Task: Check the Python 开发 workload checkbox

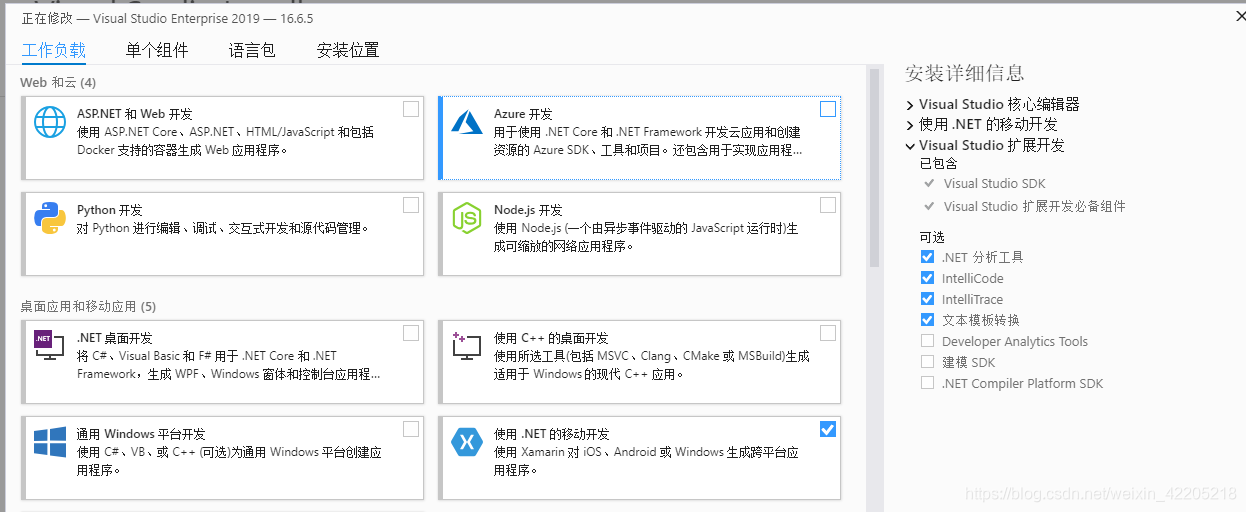Action: coord(411,205)
